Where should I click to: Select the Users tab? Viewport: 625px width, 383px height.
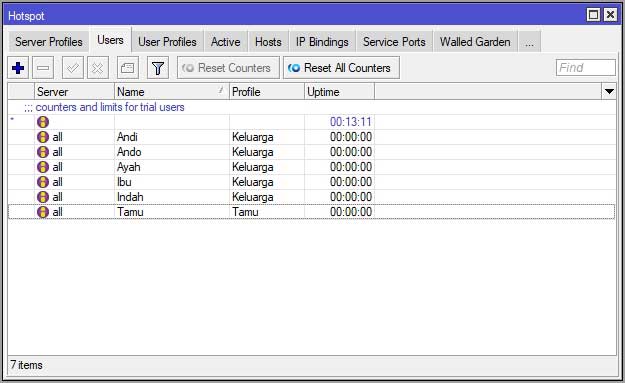point(110,40)
